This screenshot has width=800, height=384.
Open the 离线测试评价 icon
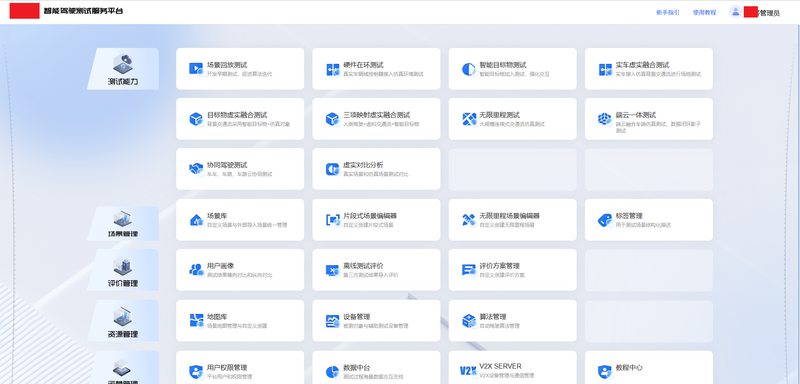333,270
